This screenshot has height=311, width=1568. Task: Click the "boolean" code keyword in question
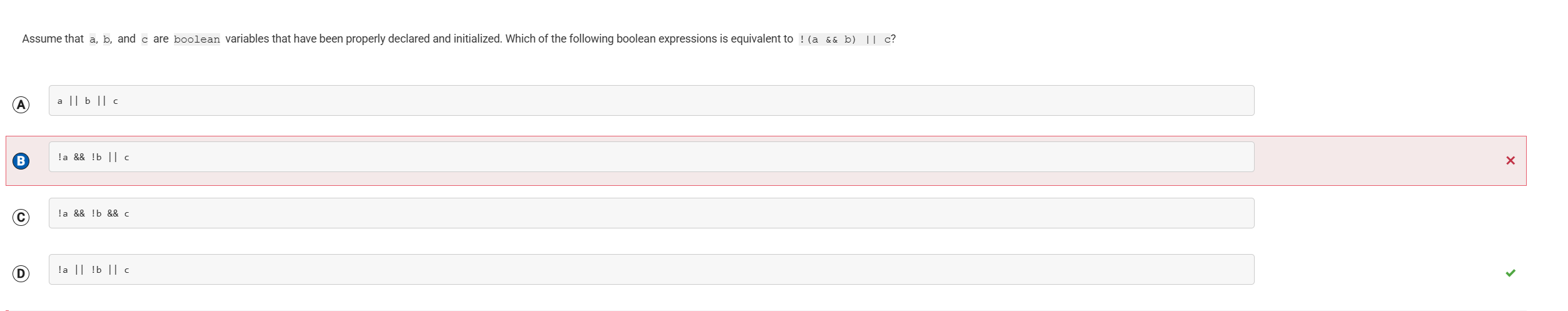coord(196,39)
